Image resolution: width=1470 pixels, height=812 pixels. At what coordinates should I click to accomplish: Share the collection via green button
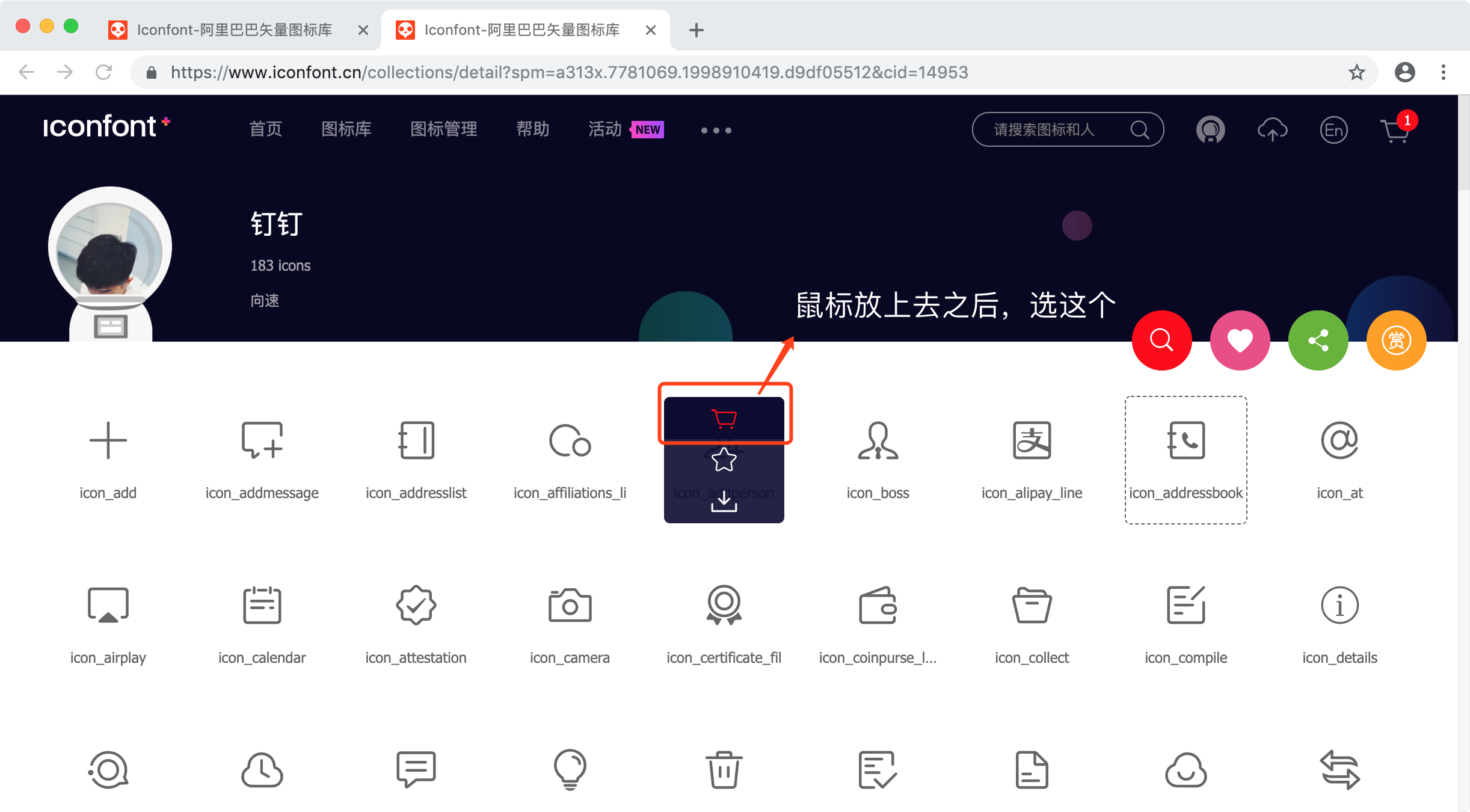point(1318,340)
